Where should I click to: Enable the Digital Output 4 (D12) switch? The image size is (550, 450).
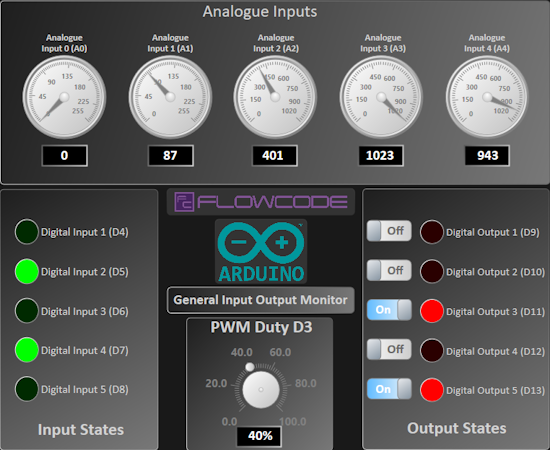pyautogui.click(x=389, y=349)
